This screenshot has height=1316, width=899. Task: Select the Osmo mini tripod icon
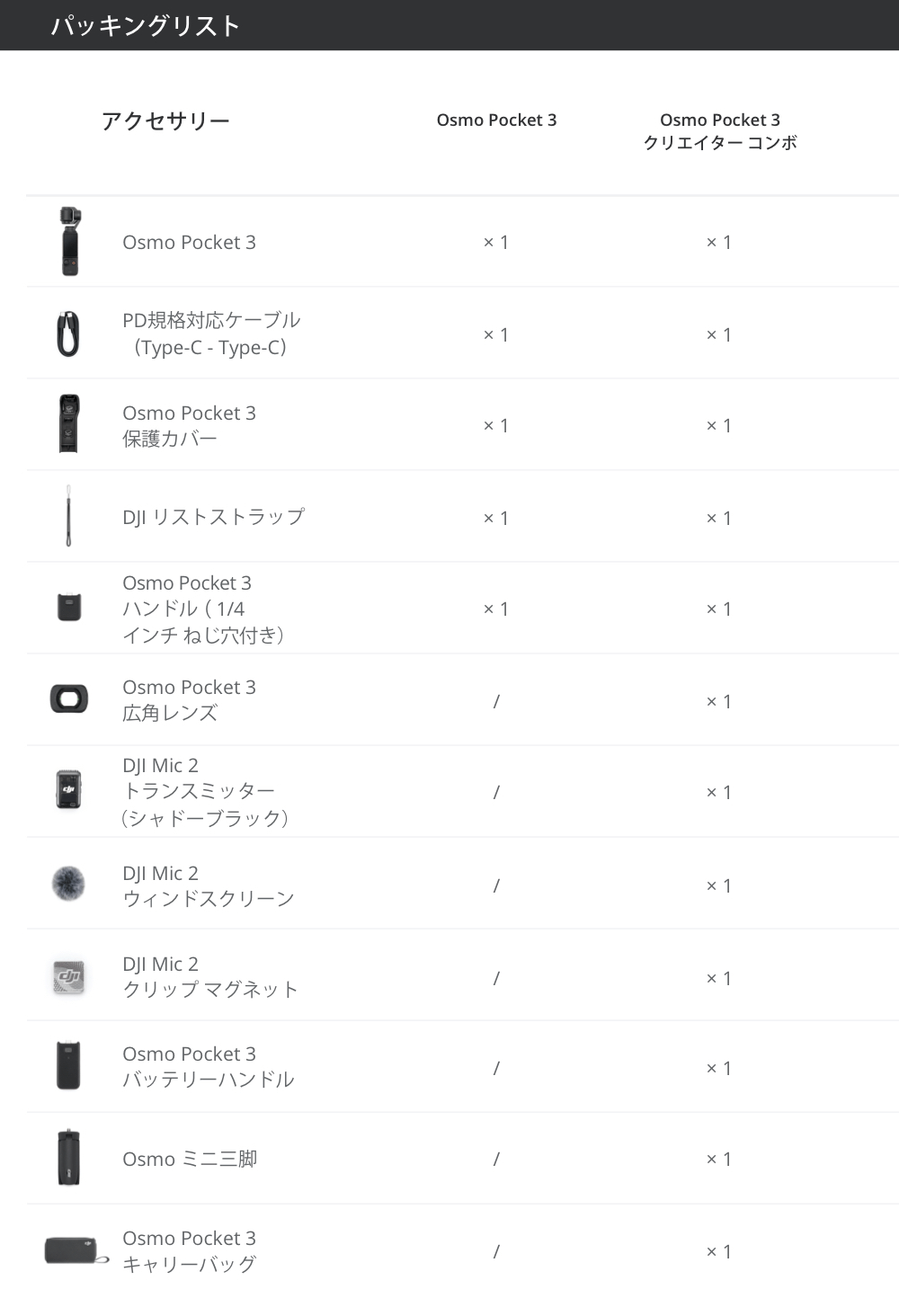(68, 1158)
